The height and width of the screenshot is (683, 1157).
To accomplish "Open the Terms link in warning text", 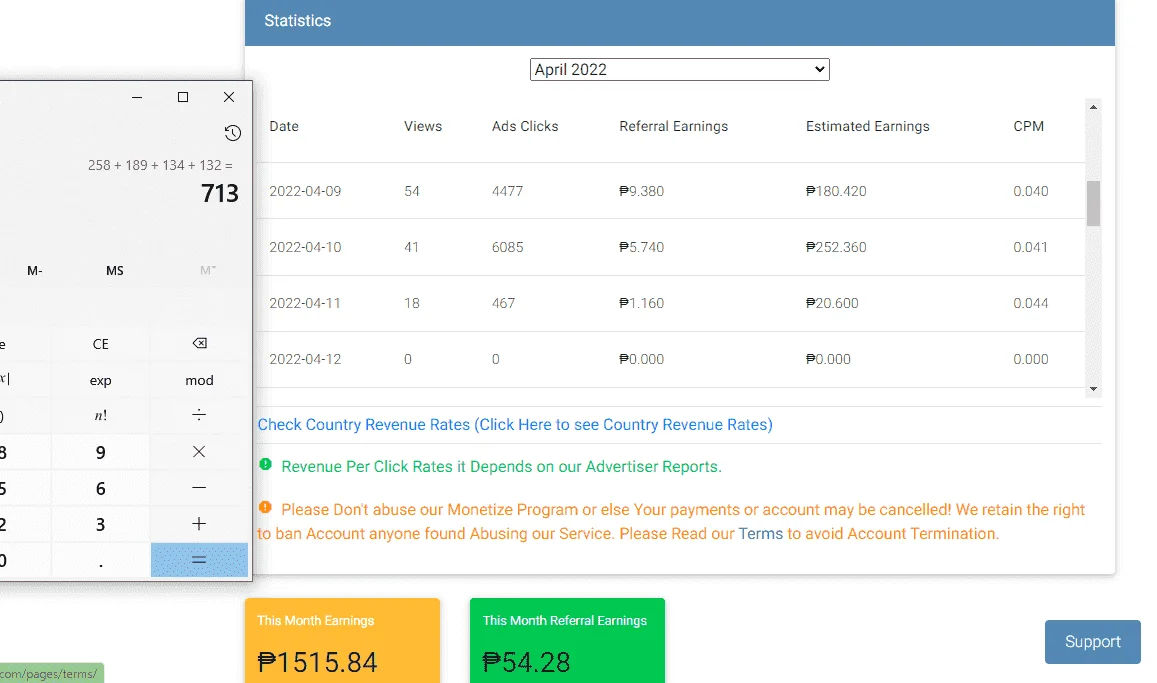I will click(761, 533).
